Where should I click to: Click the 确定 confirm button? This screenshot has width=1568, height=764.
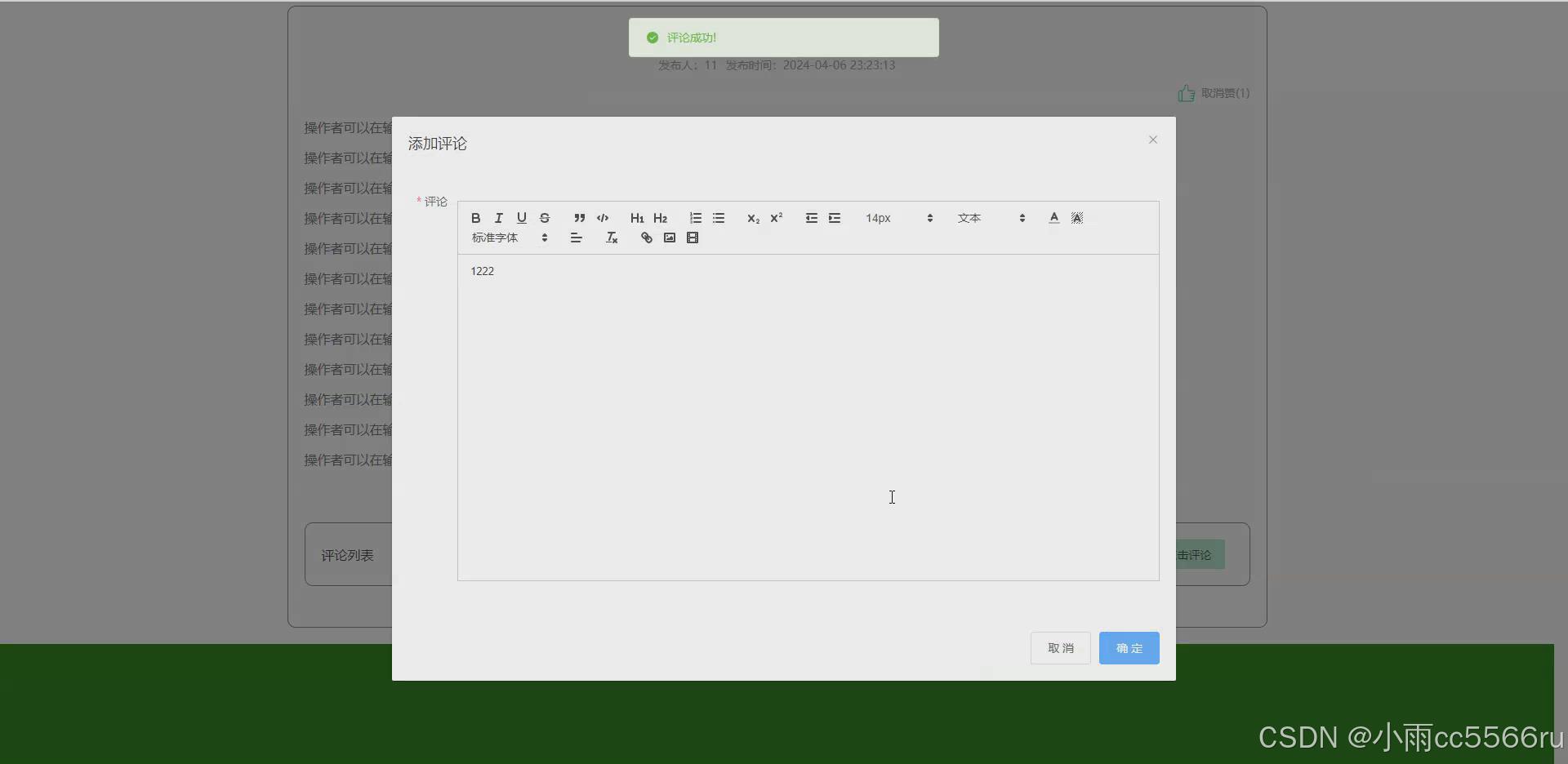click(1129, 648)
